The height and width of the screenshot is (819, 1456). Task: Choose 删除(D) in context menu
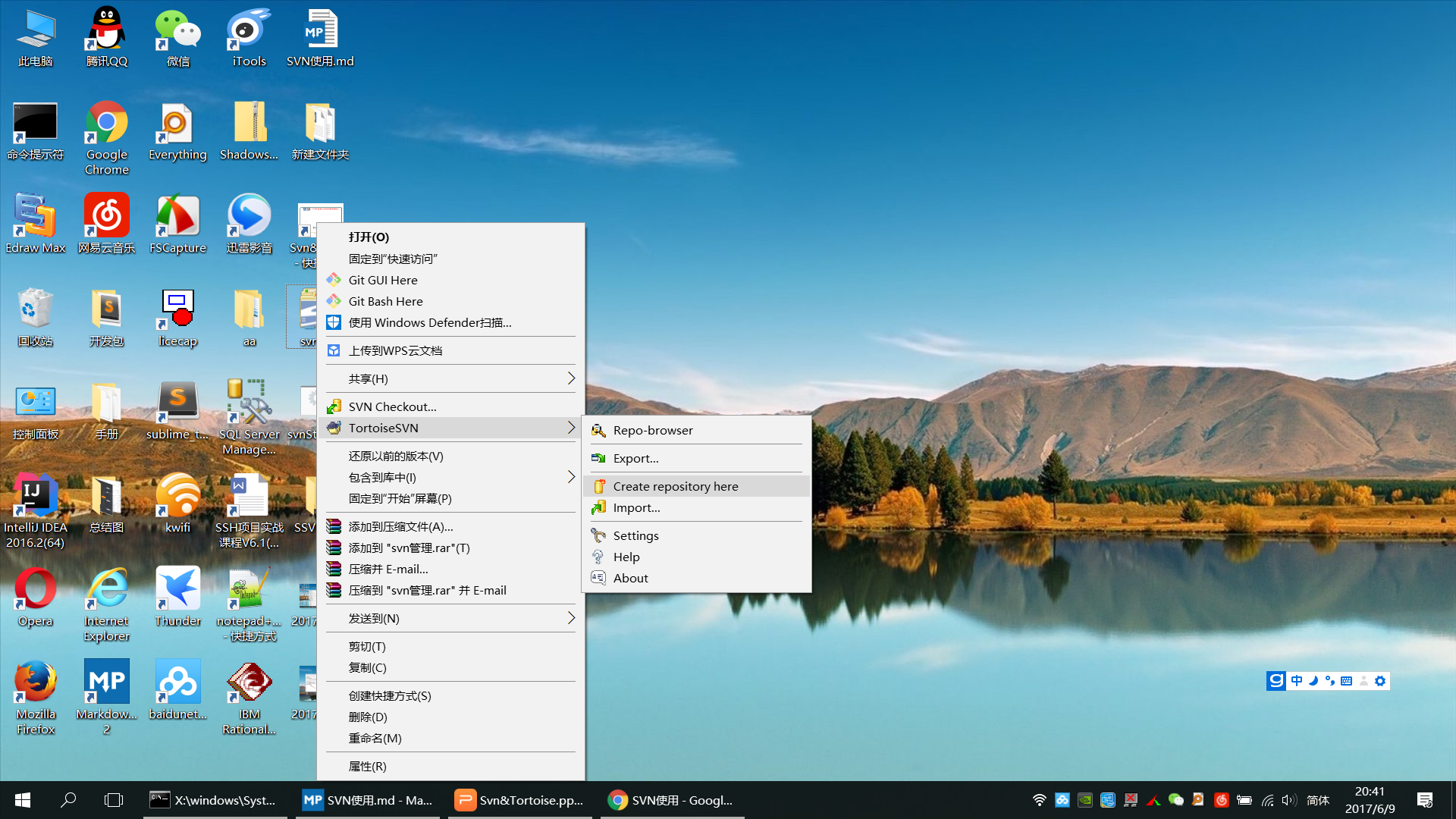pos(450,717)
